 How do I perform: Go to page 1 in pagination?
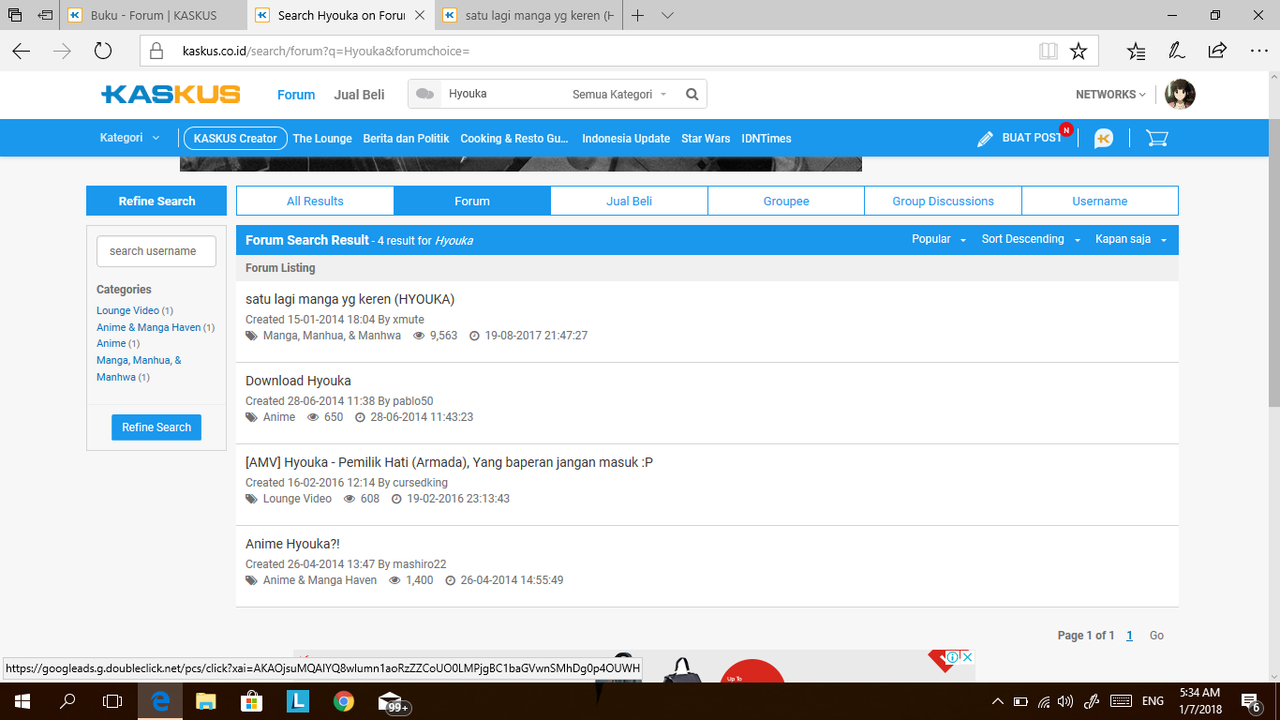[1130, 636]
